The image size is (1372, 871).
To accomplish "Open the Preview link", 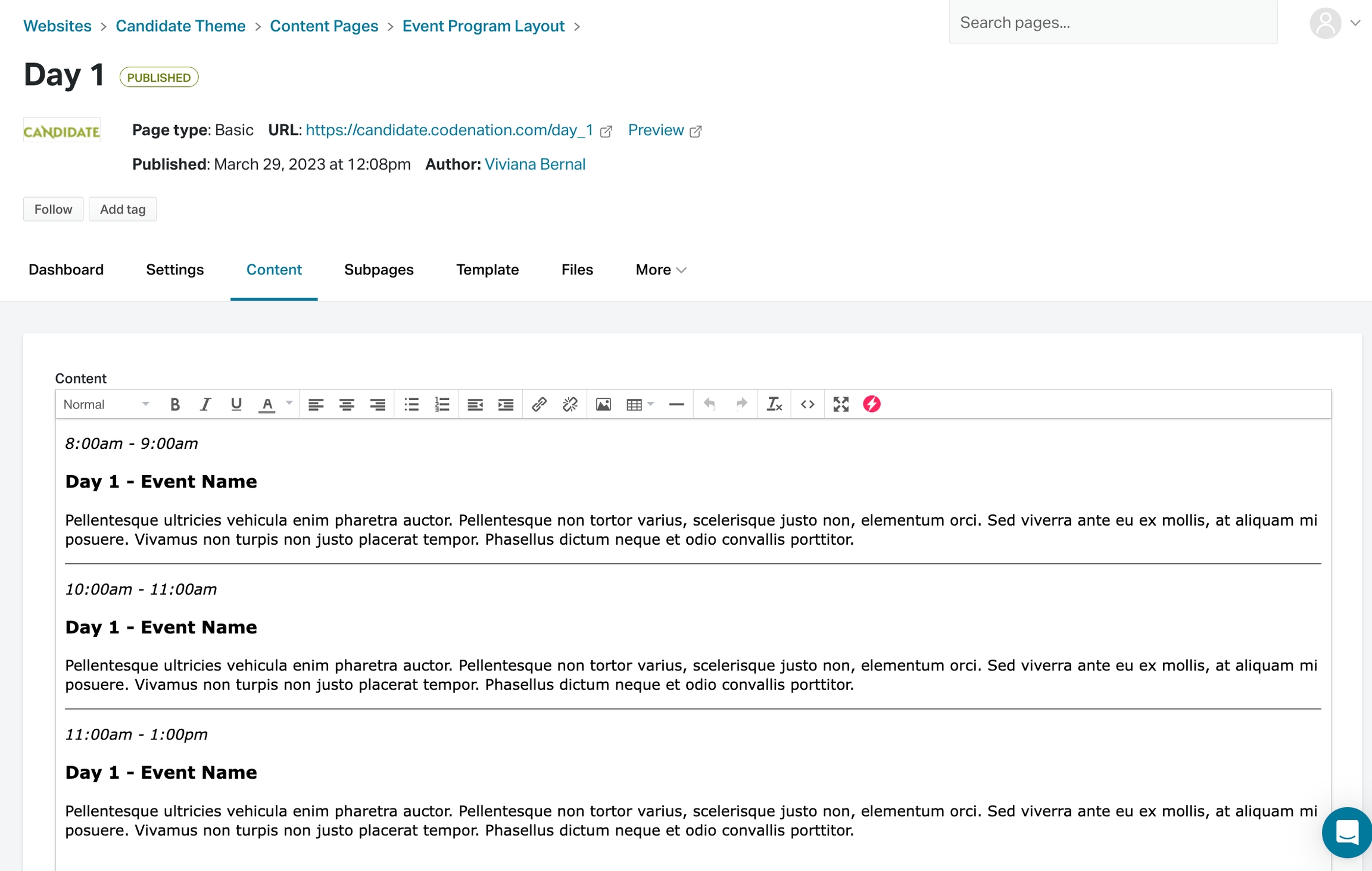I will [x=656, y=130].
